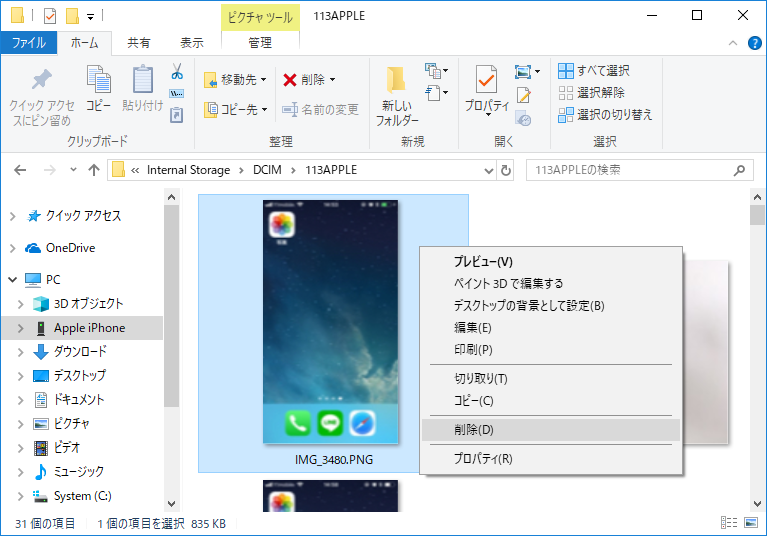The height and width of the screenshot is (536, 767).
Task: Select 削除(D) in the context menu
Action: click(474, 430)
